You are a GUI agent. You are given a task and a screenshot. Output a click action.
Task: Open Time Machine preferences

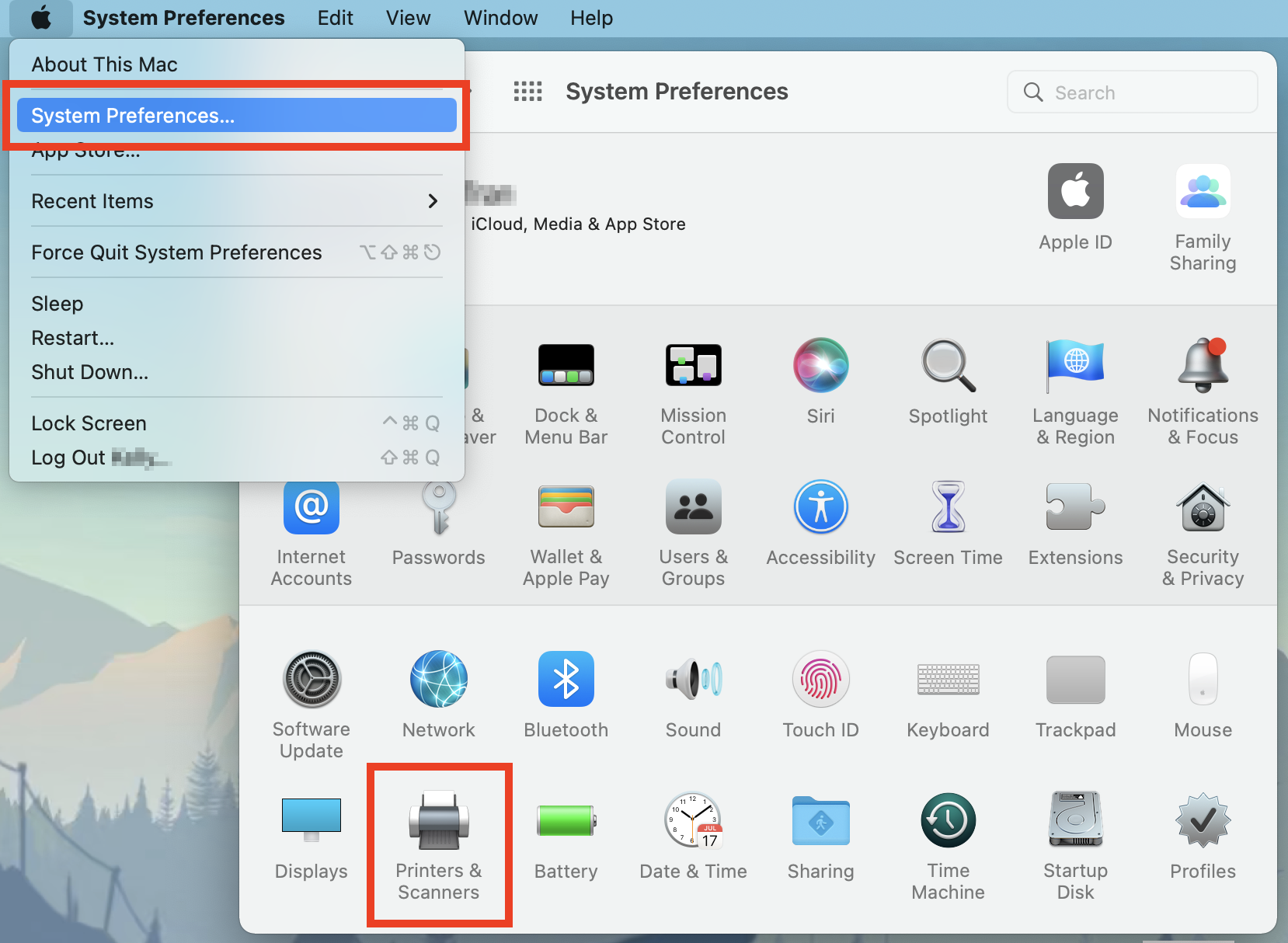(948, 847)
